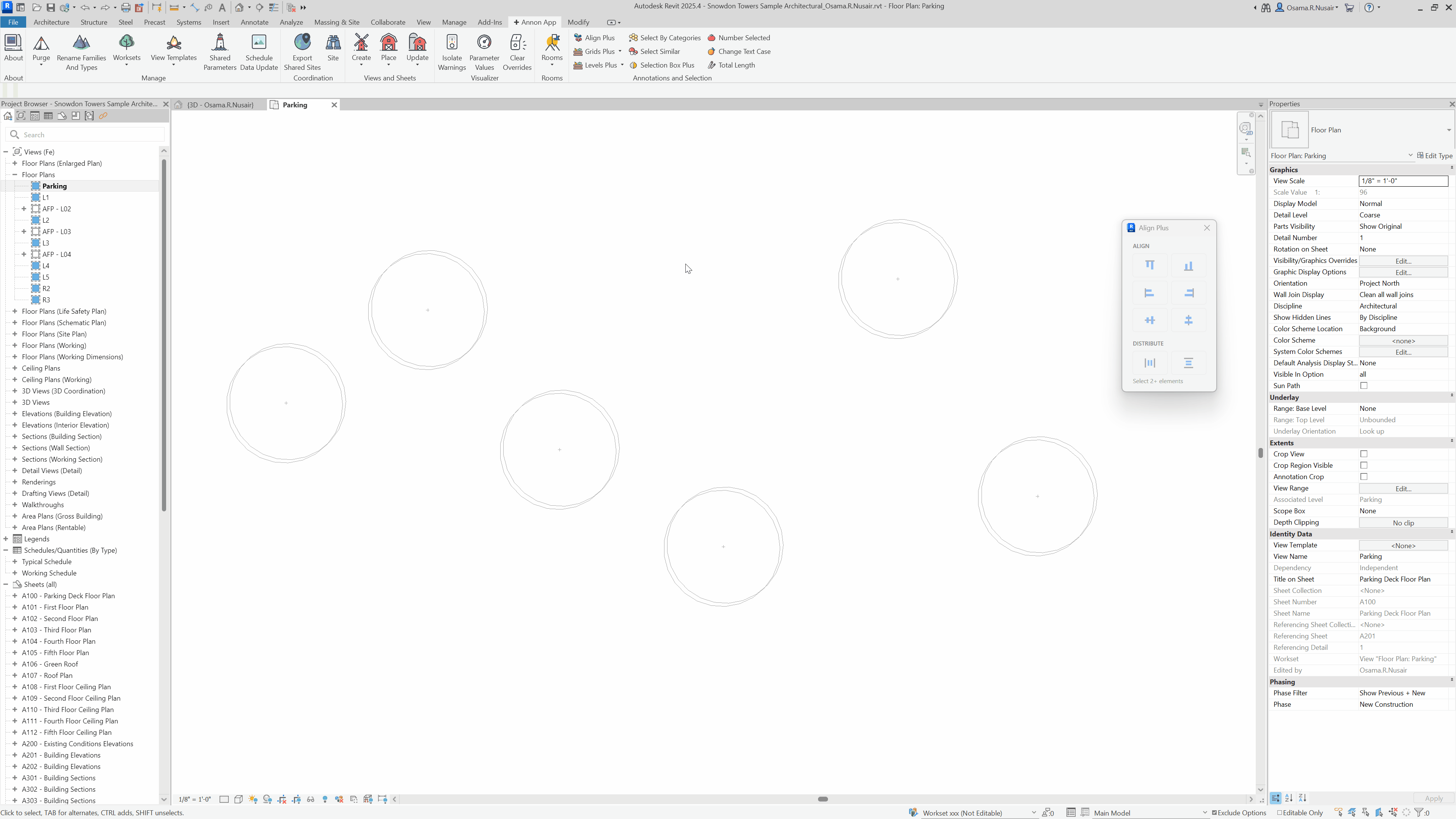
Task: Open the Annotate ribbon tab
Action: point(254,22)
